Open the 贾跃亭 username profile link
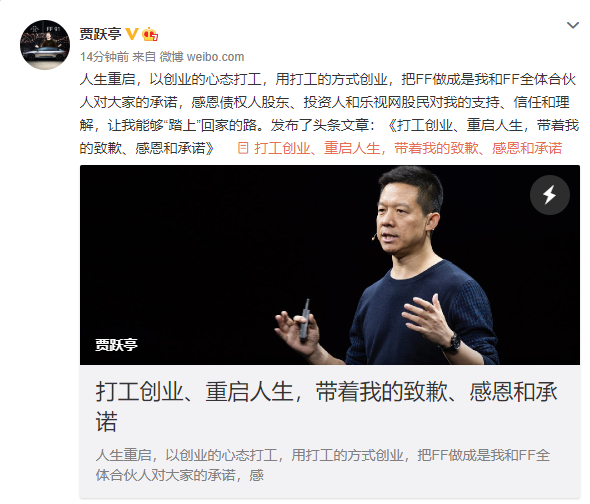Viewport: 590px width, 504px height. coord(100,34)
